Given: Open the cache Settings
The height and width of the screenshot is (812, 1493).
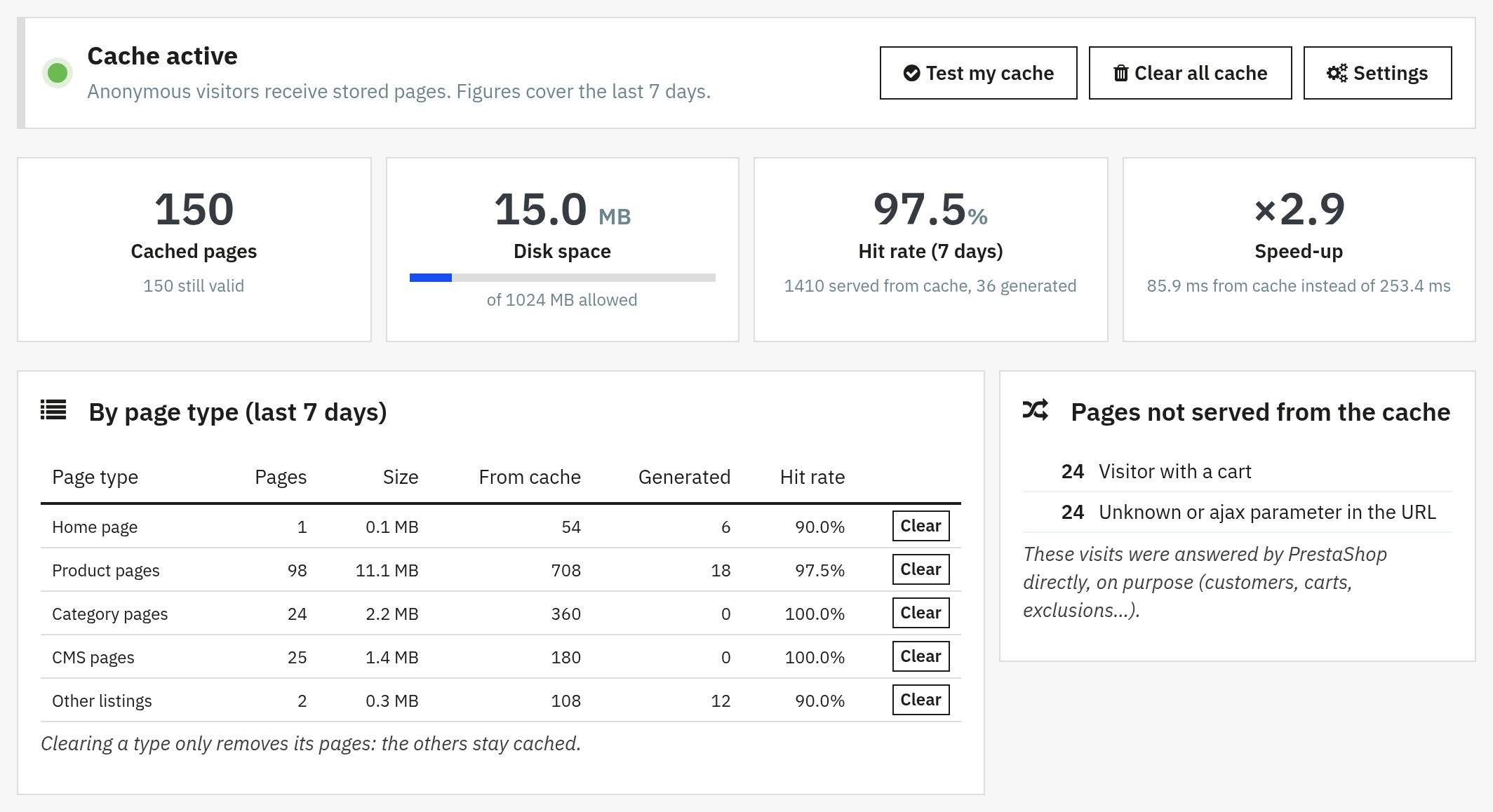Looking at the screenshot, I should [x=1377, y=73].
